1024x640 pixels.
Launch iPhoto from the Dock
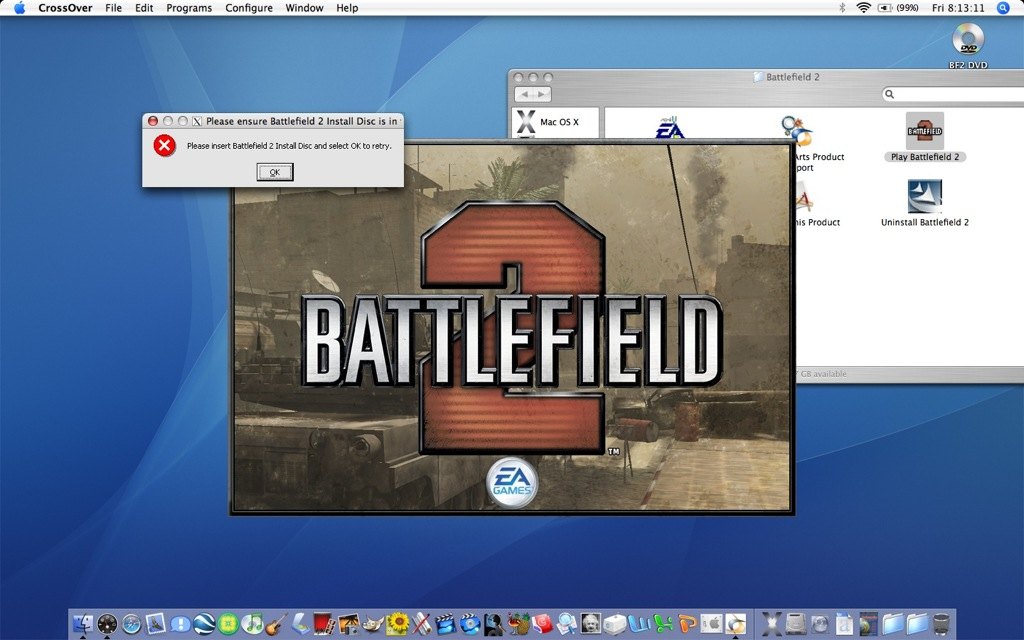click(x=349, y=624)
